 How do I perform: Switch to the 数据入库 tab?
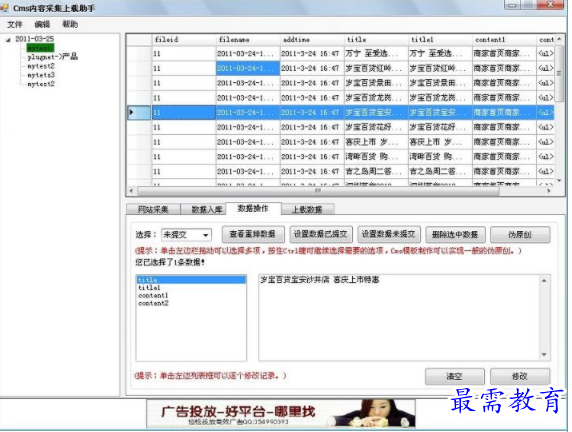tap(207, 209)
